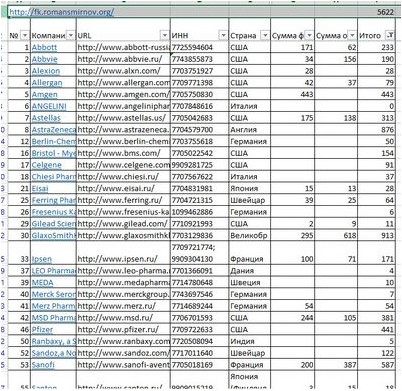Follow the Sanofi company link
The width and height of the screenshot is (402, 391).
click(x=43, y=365)
